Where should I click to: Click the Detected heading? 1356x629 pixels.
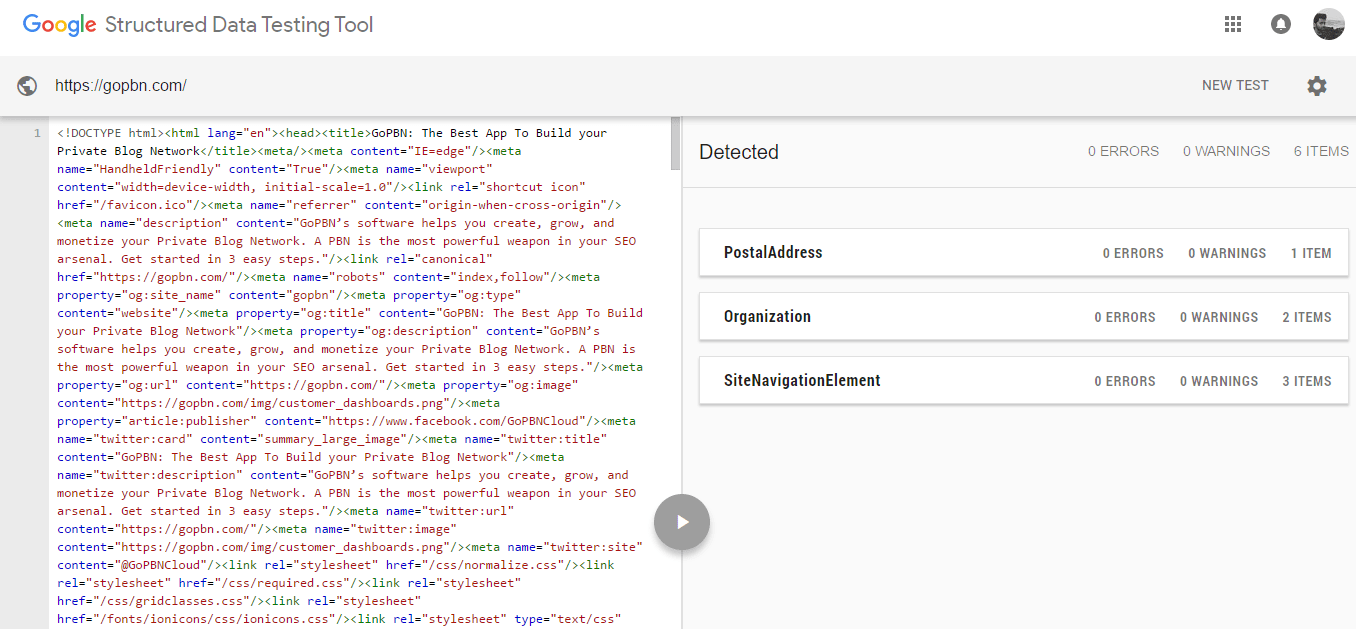pos(739,152)
